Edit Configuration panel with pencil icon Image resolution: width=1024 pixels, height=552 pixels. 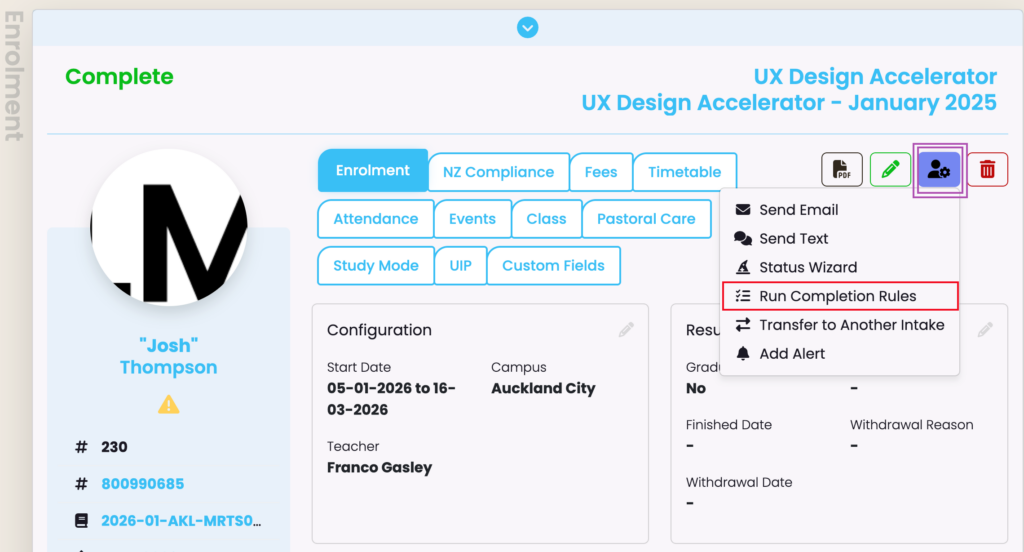626,329
